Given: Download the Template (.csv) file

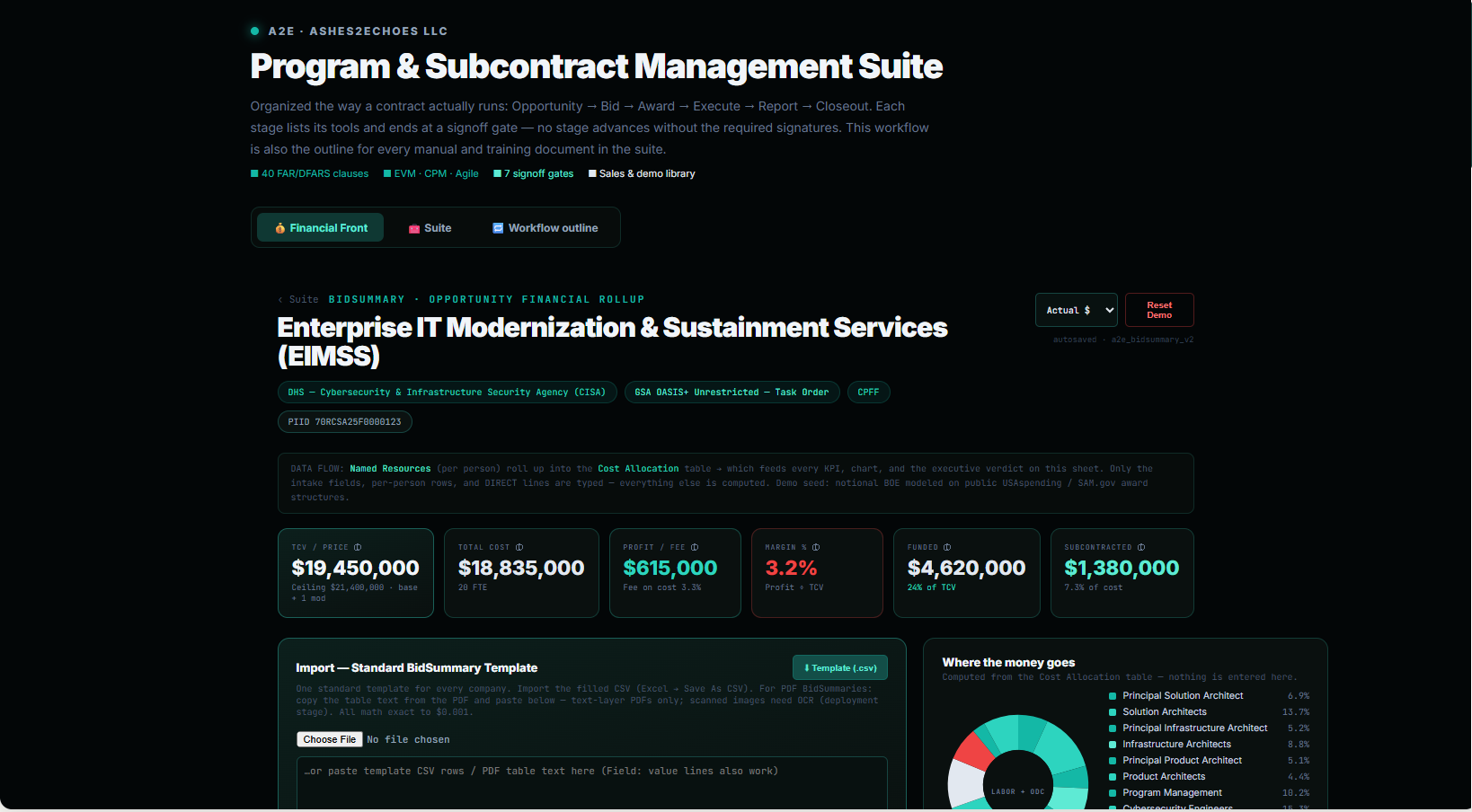Looking at the screenshot, I should pyautogui.click(x=840, y=667).
